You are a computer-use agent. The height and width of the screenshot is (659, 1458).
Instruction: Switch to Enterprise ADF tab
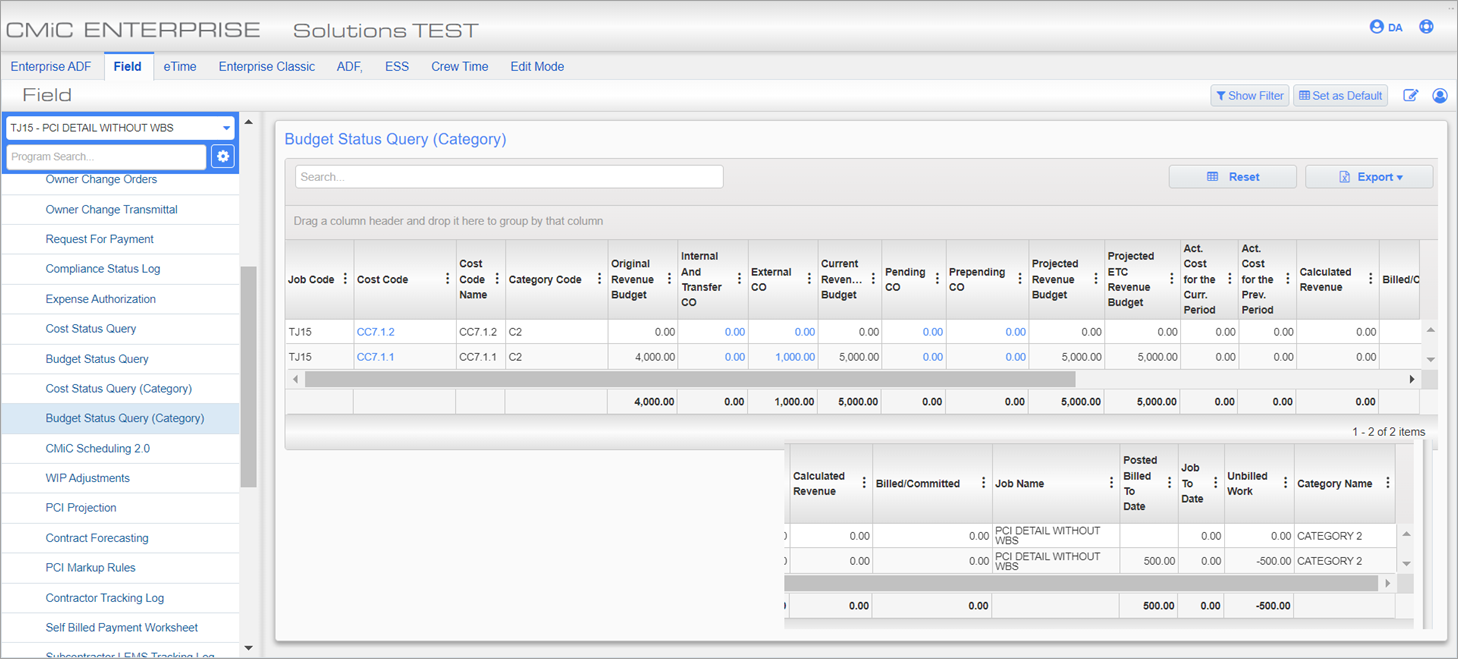pos(51,67)
